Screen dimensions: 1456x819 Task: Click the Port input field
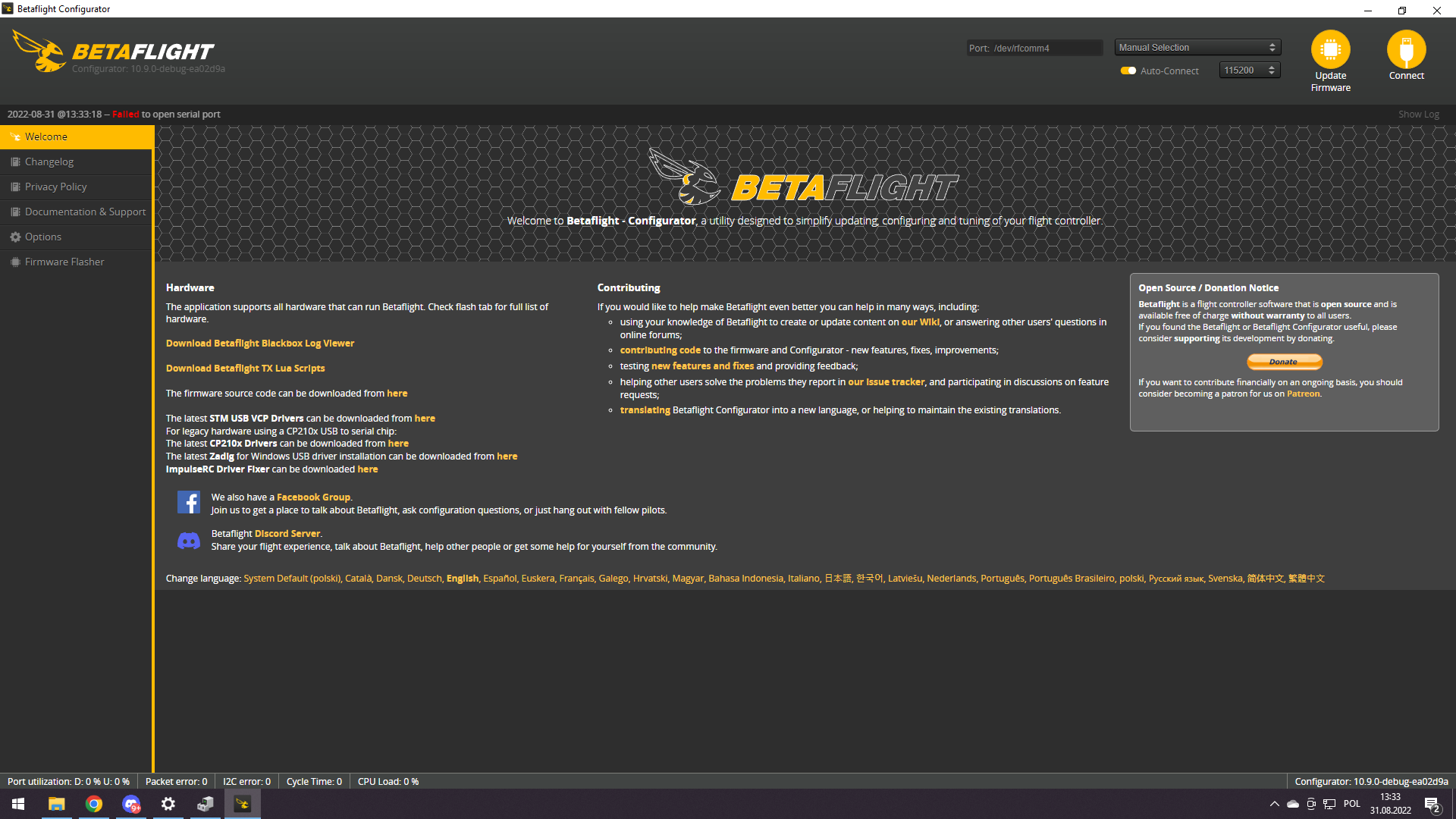(1046, 47)
